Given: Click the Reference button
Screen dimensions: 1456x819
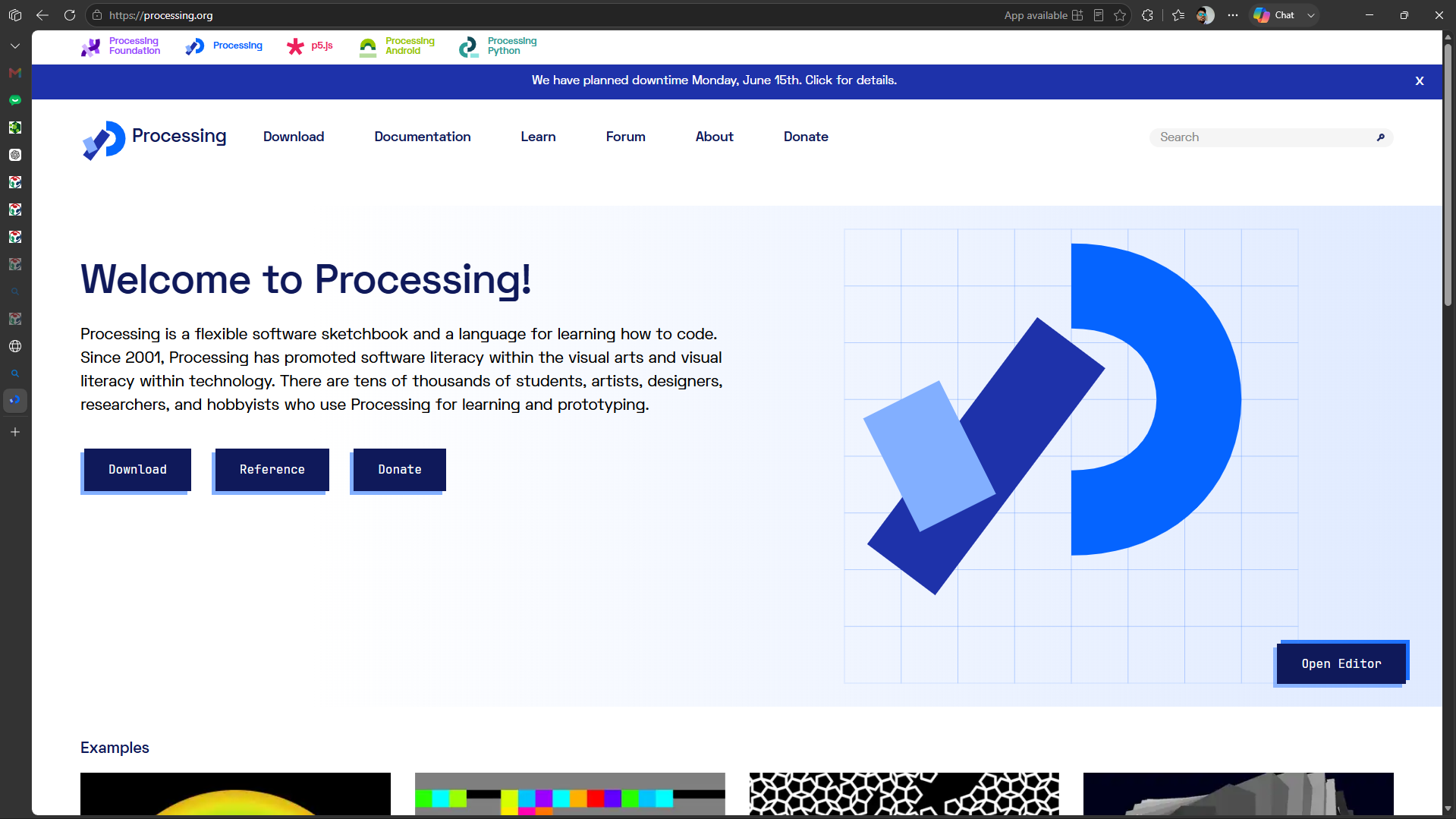Looking at the screenshot, I should 272,470.
